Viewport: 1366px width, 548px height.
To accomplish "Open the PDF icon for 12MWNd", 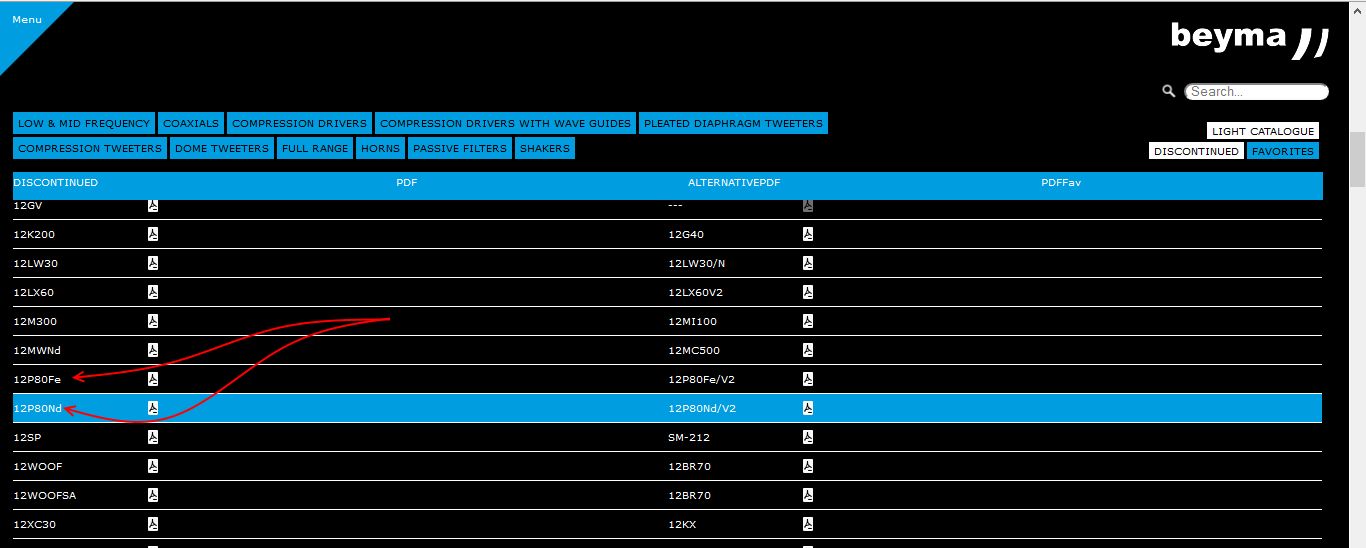I will 153,350.
